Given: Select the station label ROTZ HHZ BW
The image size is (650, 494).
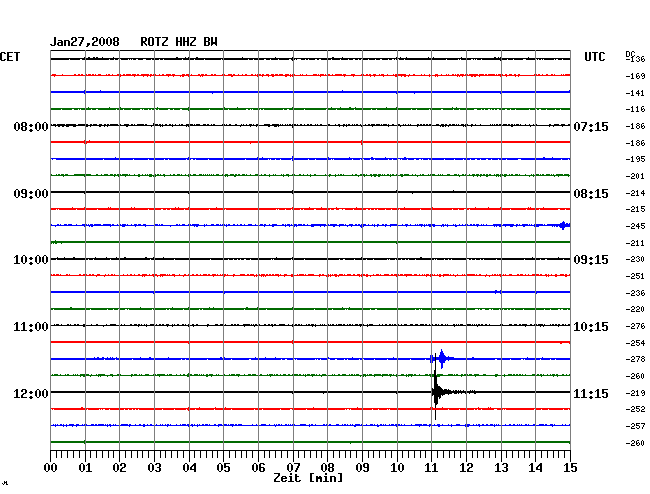Looking at the screenshot, I should tap(179, 42).
